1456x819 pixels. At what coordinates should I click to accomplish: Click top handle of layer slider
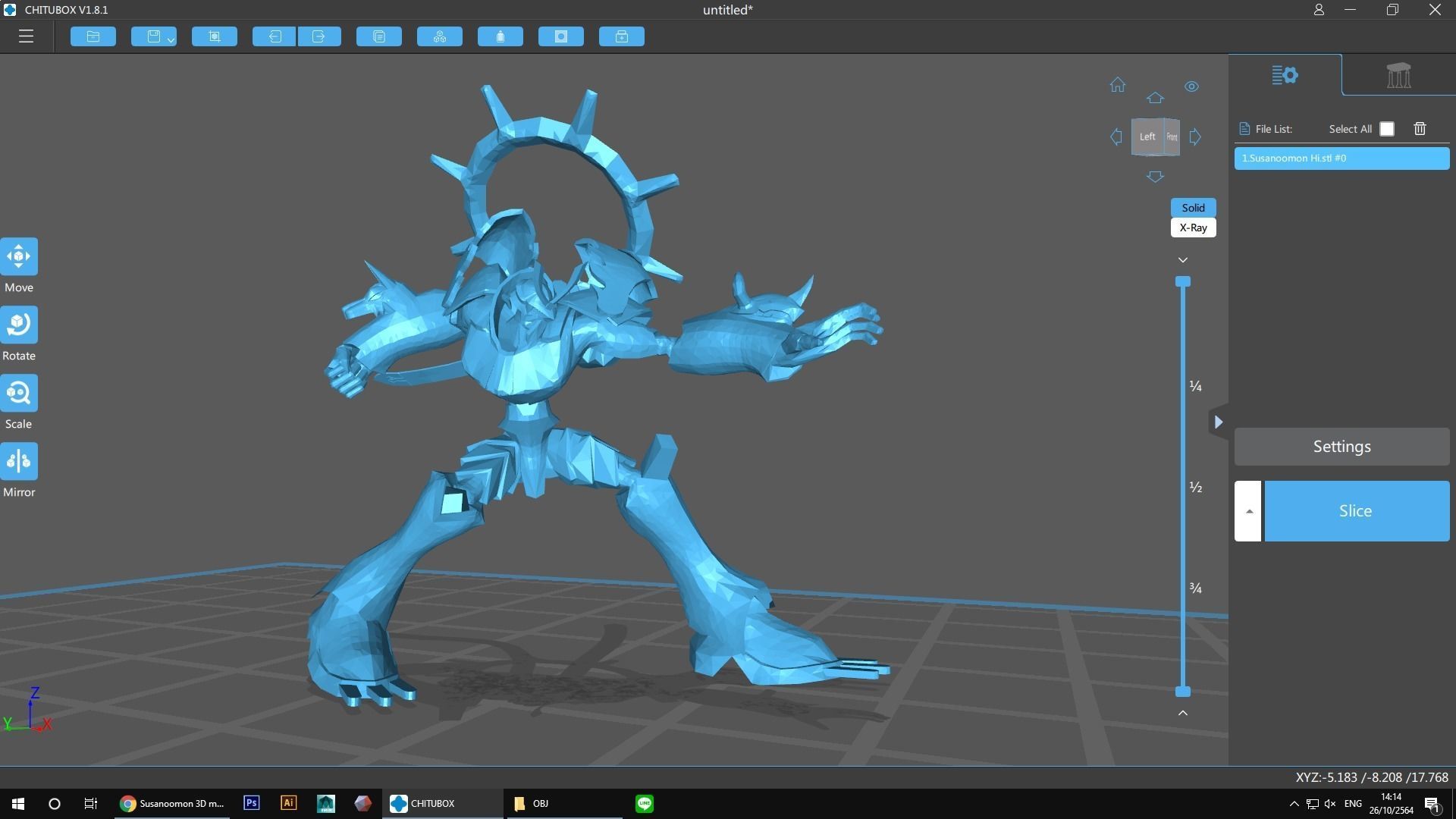click(x=1183, y=281)
